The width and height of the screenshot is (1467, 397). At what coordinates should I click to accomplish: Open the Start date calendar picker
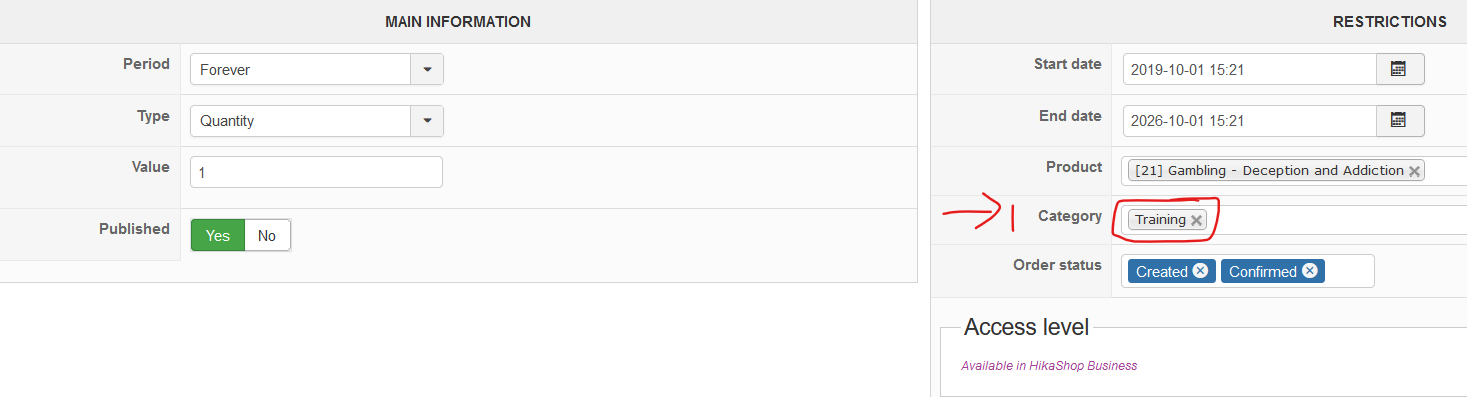click(x=1400, y=69)
